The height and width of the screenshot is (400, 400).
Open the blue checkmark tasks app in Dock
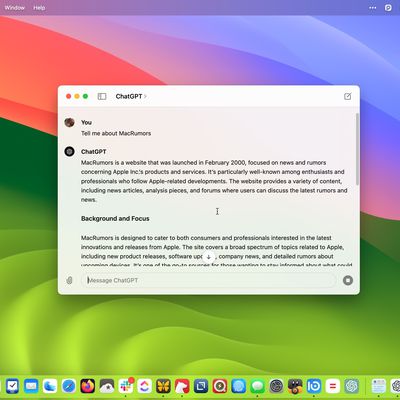(12, 386)
